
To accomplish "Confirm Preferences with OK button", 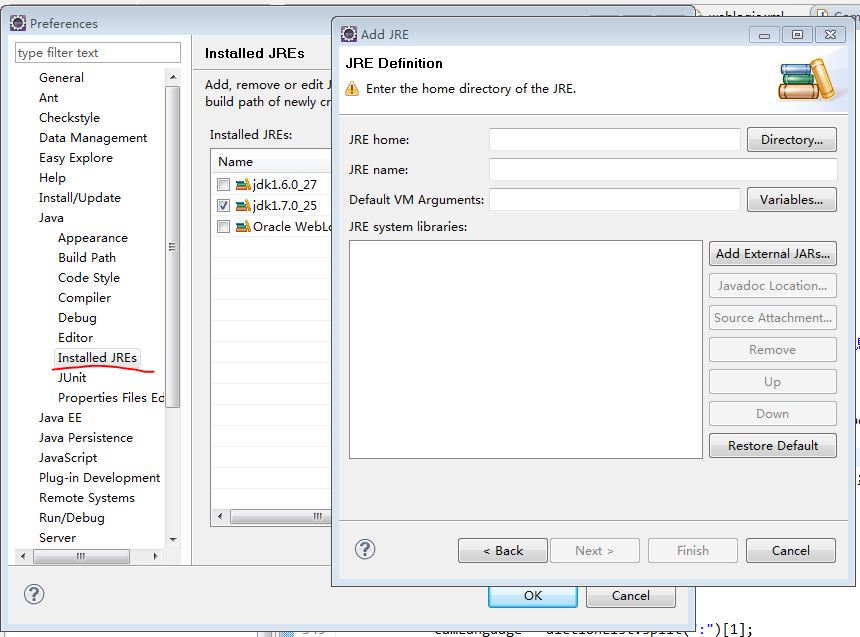I will coord(533,596).
